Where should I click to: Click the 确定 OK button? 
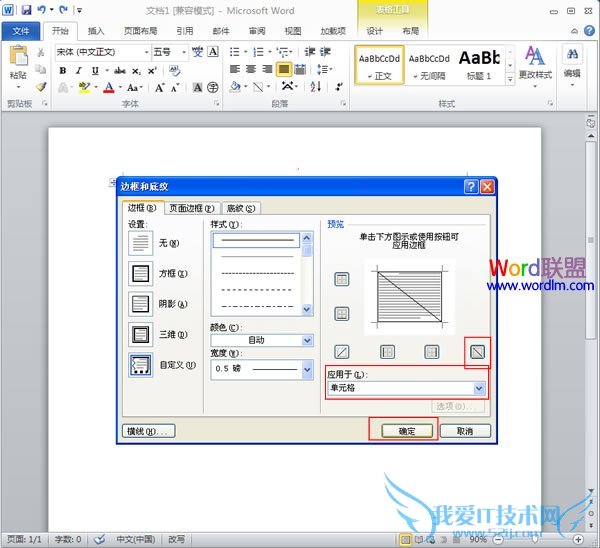(407, 431)
